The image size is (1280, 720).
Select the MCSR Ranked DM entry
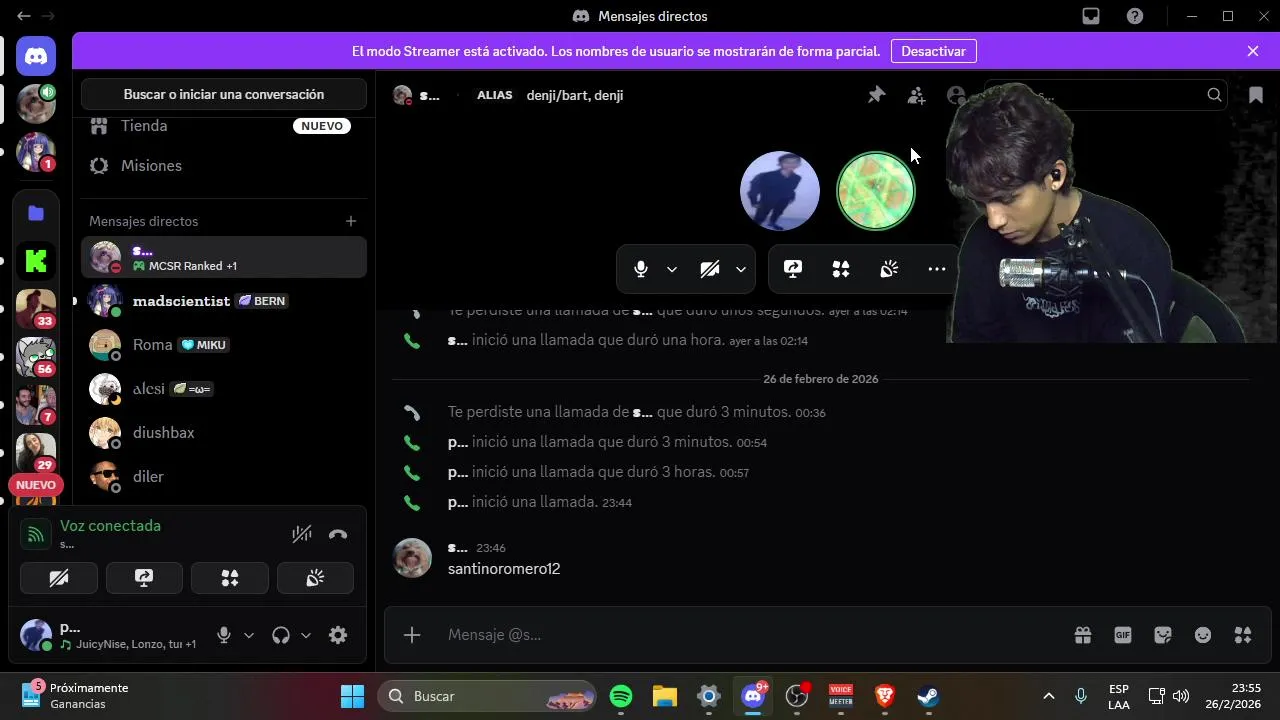pos(224,257)
